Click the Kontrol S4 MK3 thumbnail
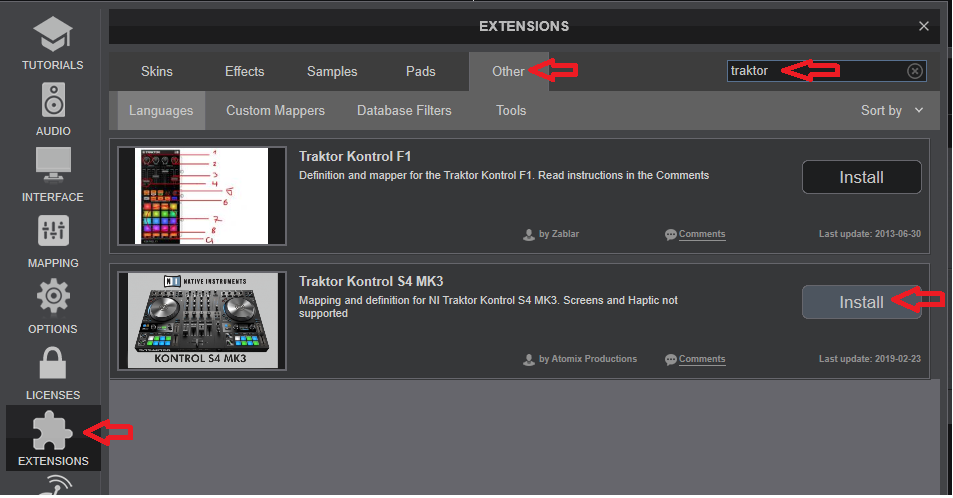The height and width of the screenshot is (498, 953). 202,320
